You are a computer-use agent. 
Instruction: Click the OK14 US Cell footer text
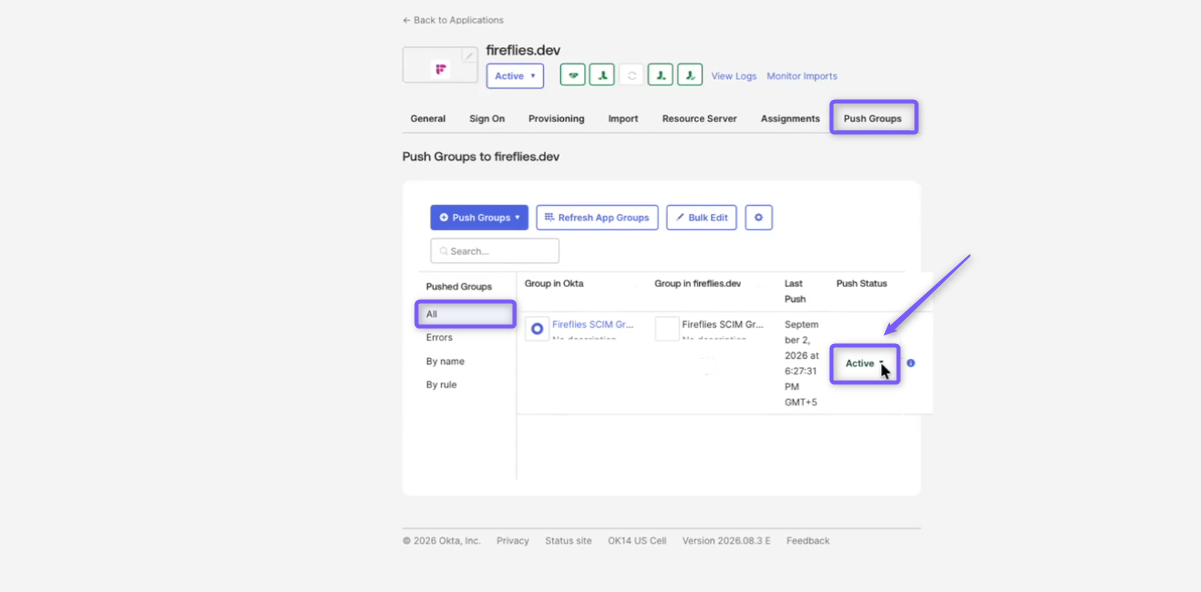coord(637,541)
